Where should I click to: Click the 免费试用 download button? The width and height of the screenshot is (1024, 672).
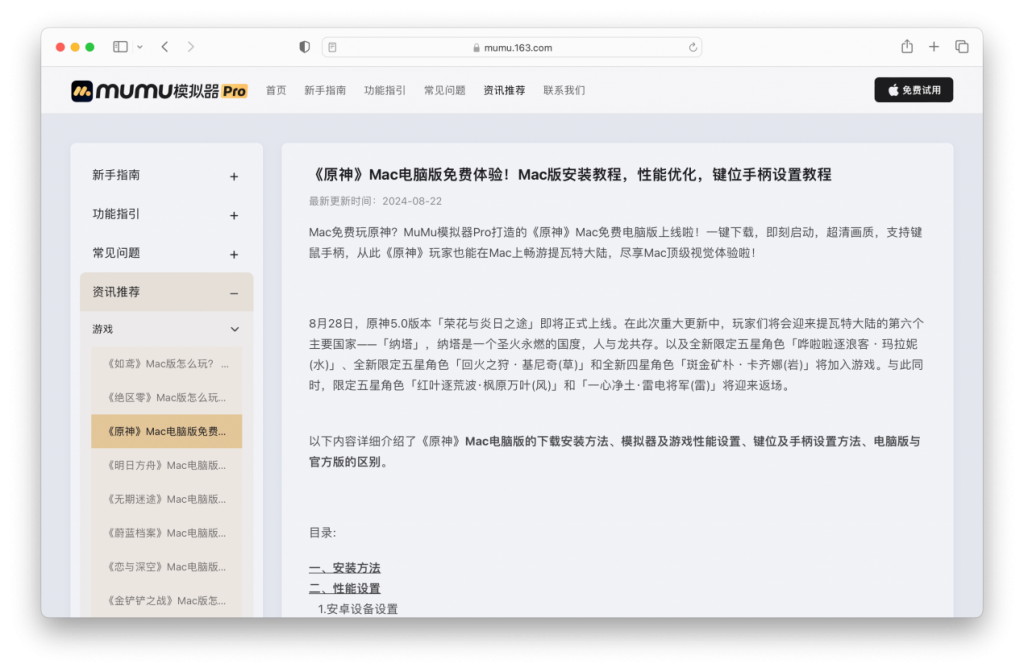914,90
